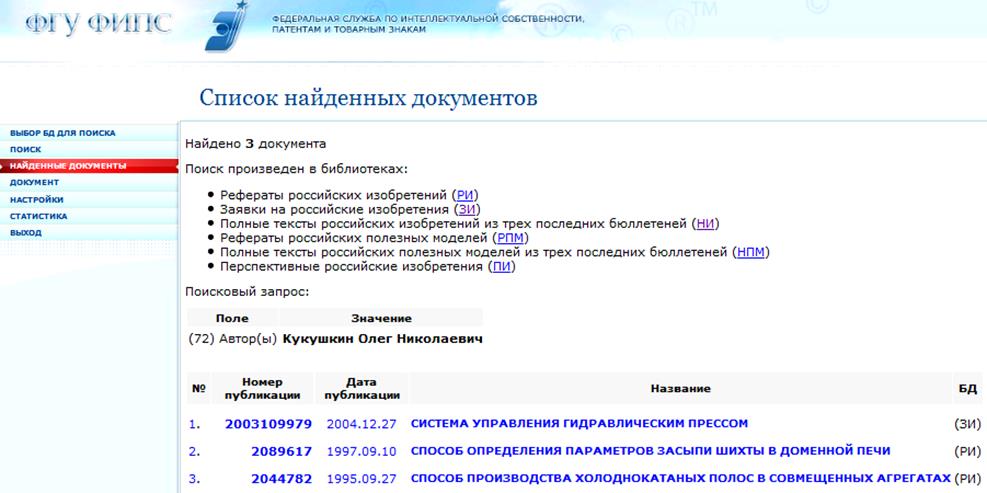Click the Дата публикации column header
Image resolution: width=987 pixels, height=493 pixels.
pyautogui.click(x=361, y=389)
